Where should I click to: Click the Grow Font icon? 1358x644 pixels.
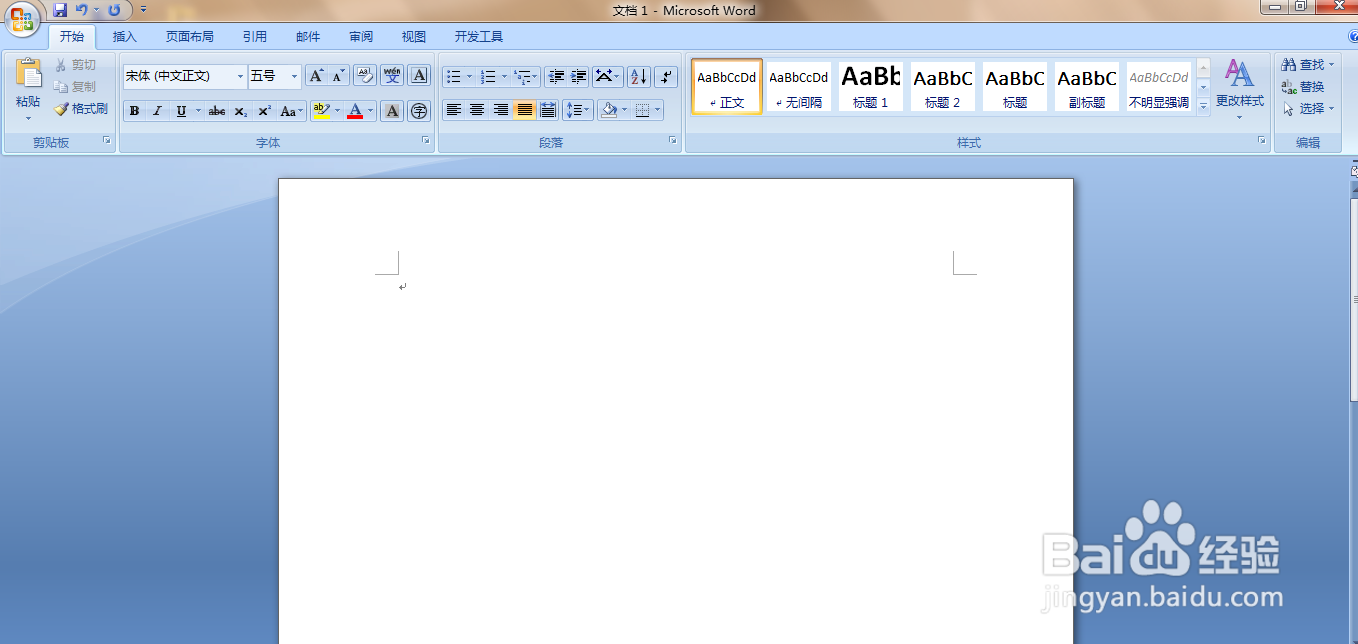coord(315,75)
